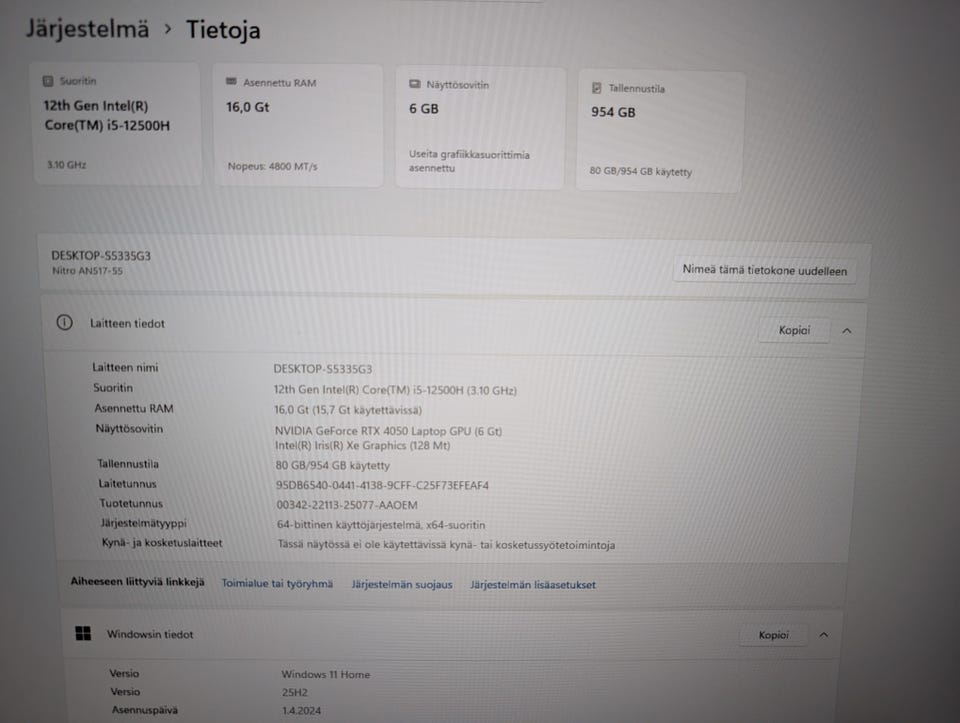Image resolution: width=960 pixels, height=723 pixels.
Task: Click Windows 11 Home version text
Action: [x=326, y=674]
